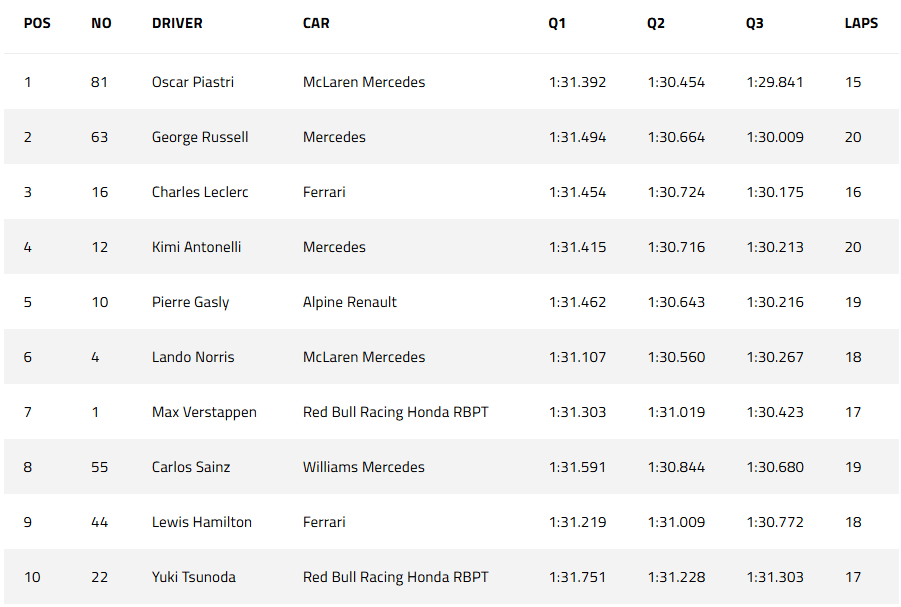Click Charles Leclerc driver name
Screen dimensions: 901x607
(198, 192)
